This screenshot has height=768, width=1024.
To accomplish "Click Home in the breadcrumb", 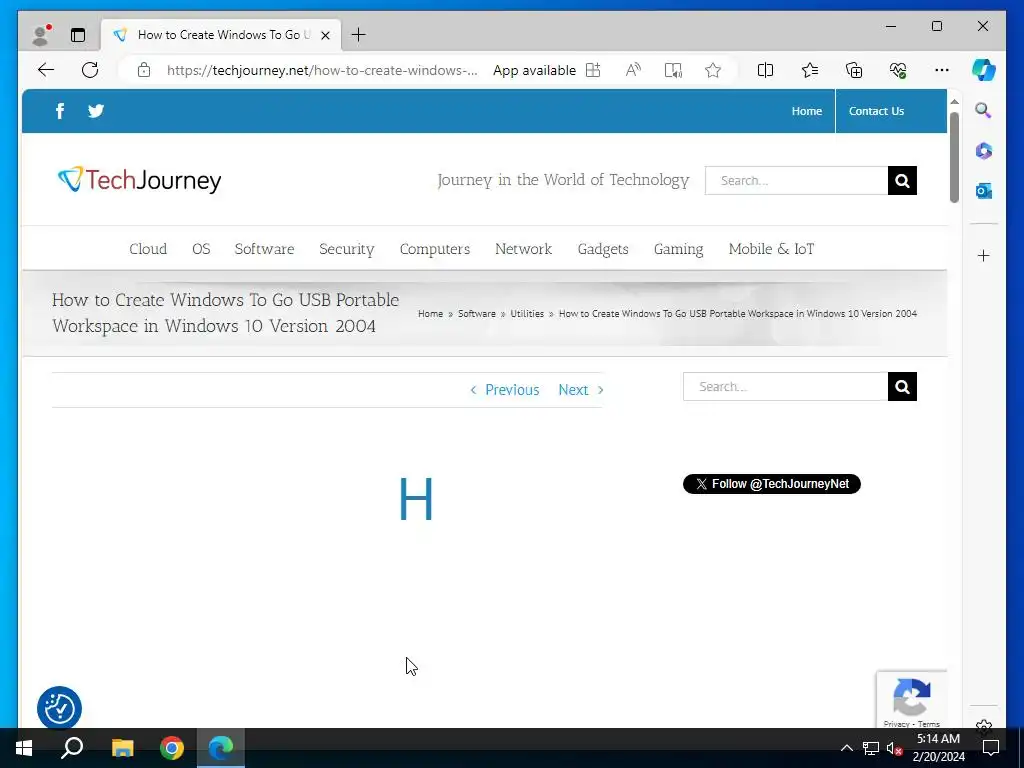I will point(430,313).
